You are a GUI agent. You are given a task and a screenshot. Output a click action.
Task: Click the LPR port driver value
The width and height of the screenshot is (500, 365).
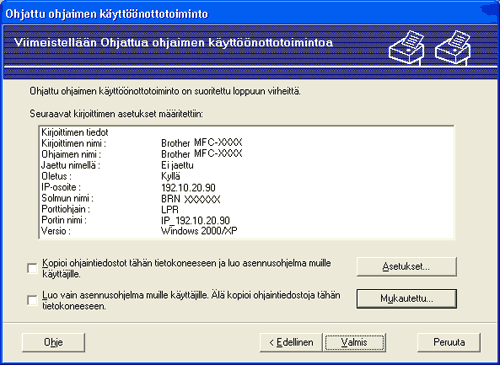point(170,210)
